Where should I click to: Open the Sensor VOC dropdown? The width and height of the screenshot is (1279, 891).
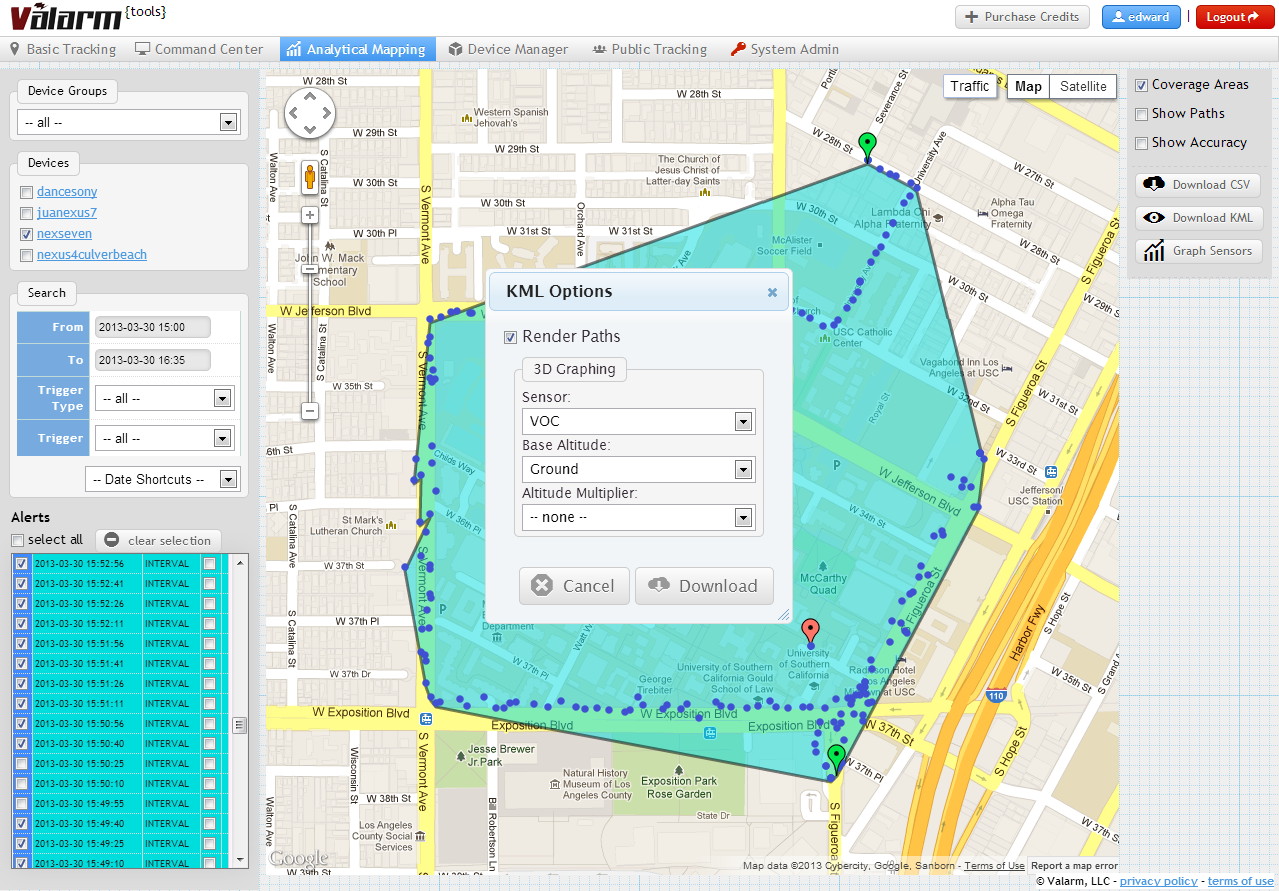(x=638, y=421)
